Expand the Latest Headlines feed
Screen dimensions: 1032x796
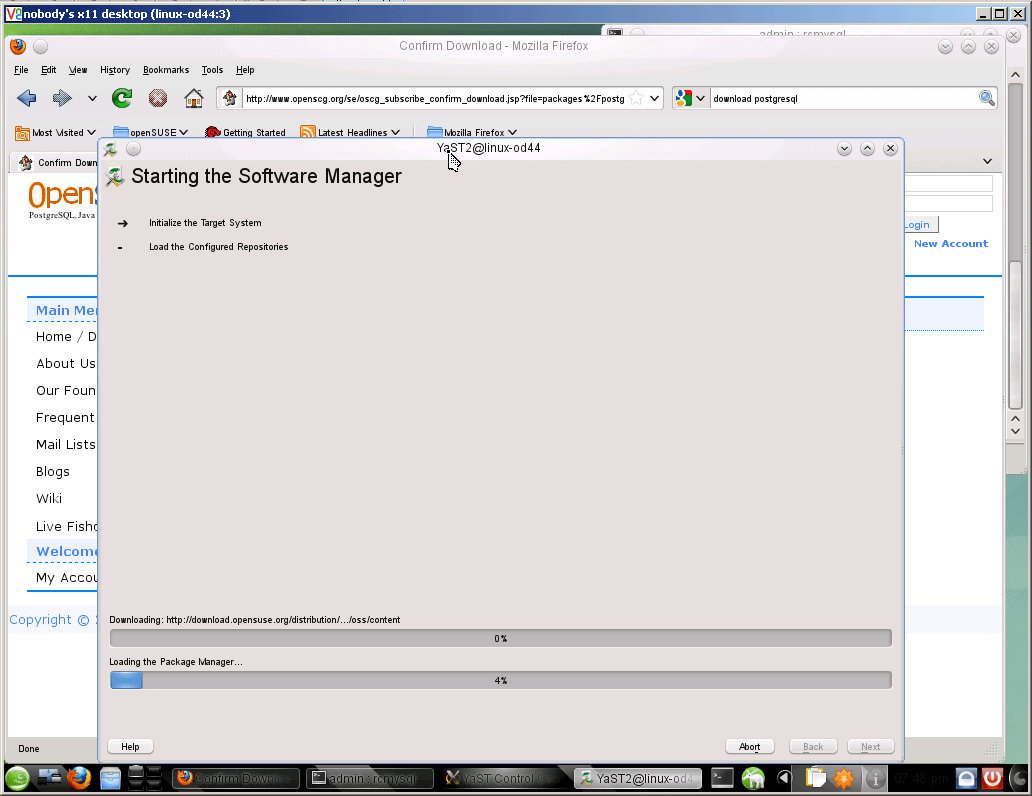[350, 132]
